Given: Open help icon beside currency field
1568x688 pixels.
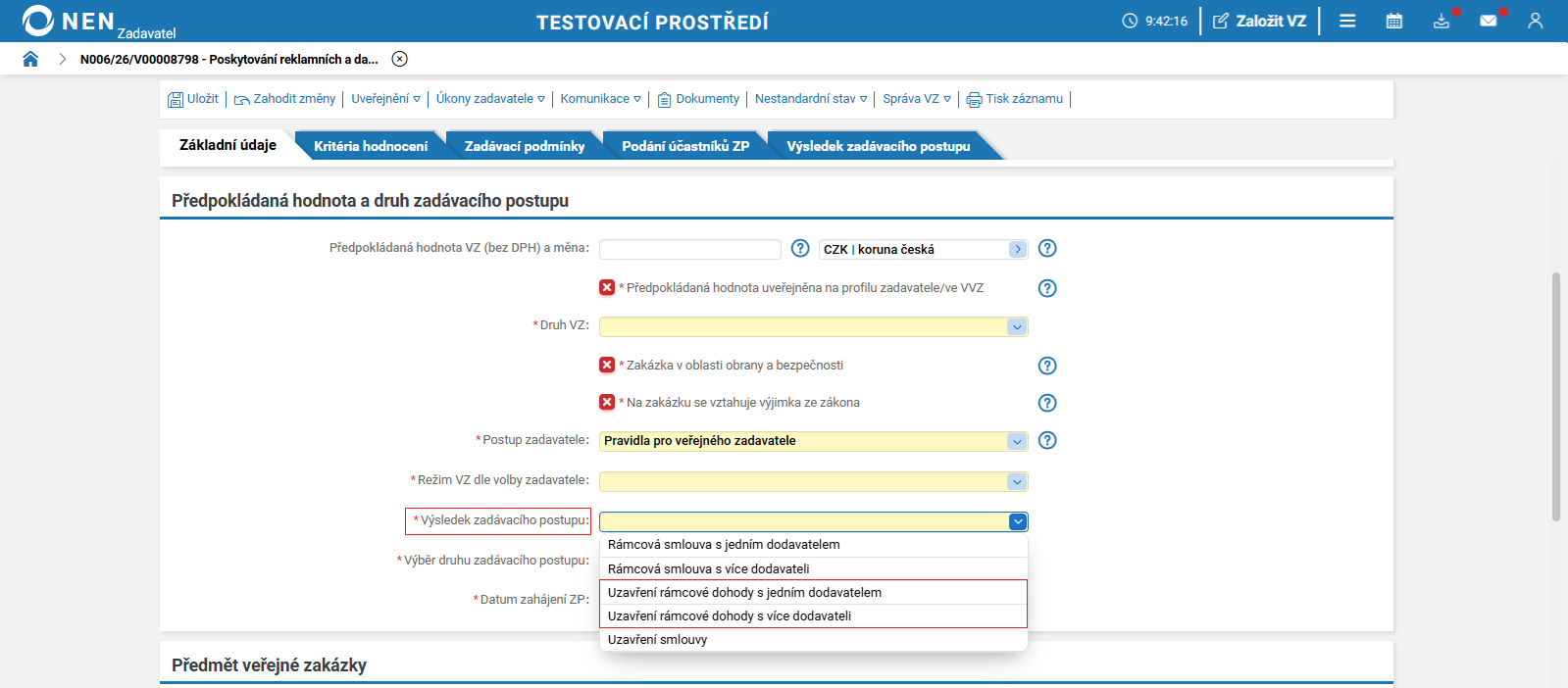Looking at the screenshot, I should tap(1047, 248).
